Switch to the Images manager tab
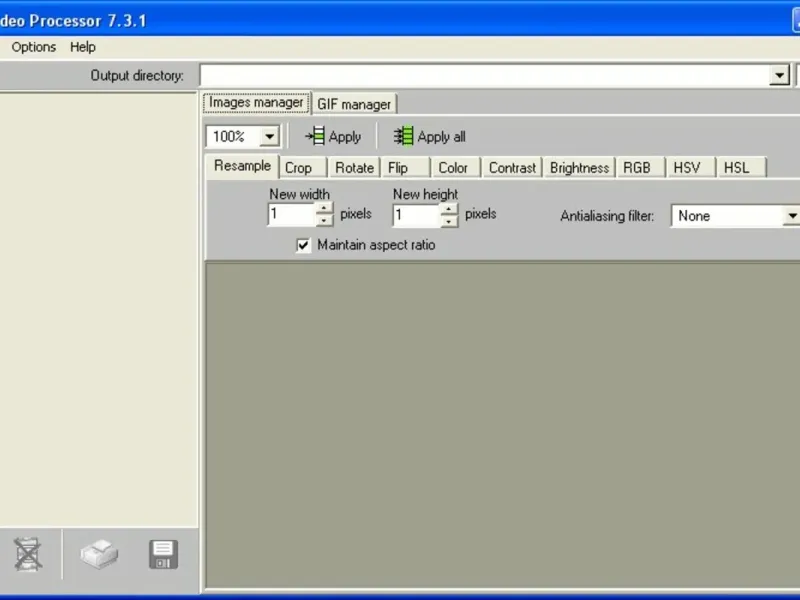The width and height of the screenshot is (800, 600). (x=256, y=103)
